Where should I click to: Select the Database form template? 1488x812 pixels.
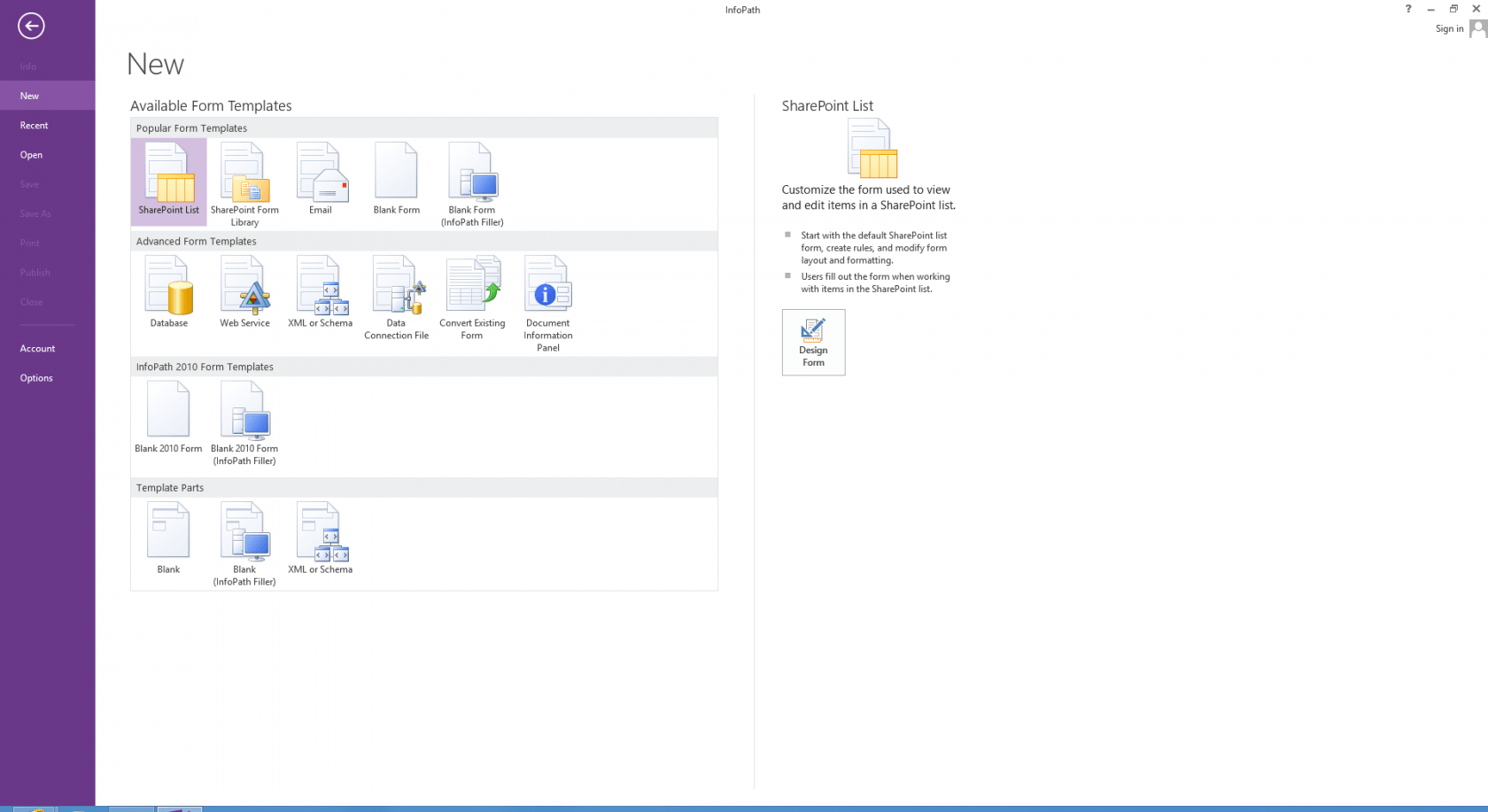(168, 292)
